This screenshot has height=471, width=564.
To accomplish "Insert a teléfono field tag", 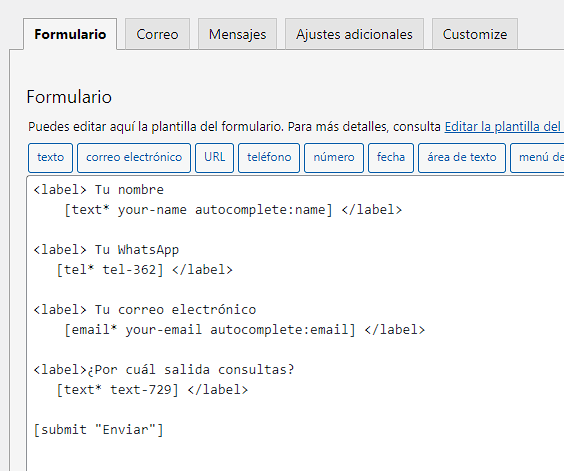I will (x=269, y=158).
